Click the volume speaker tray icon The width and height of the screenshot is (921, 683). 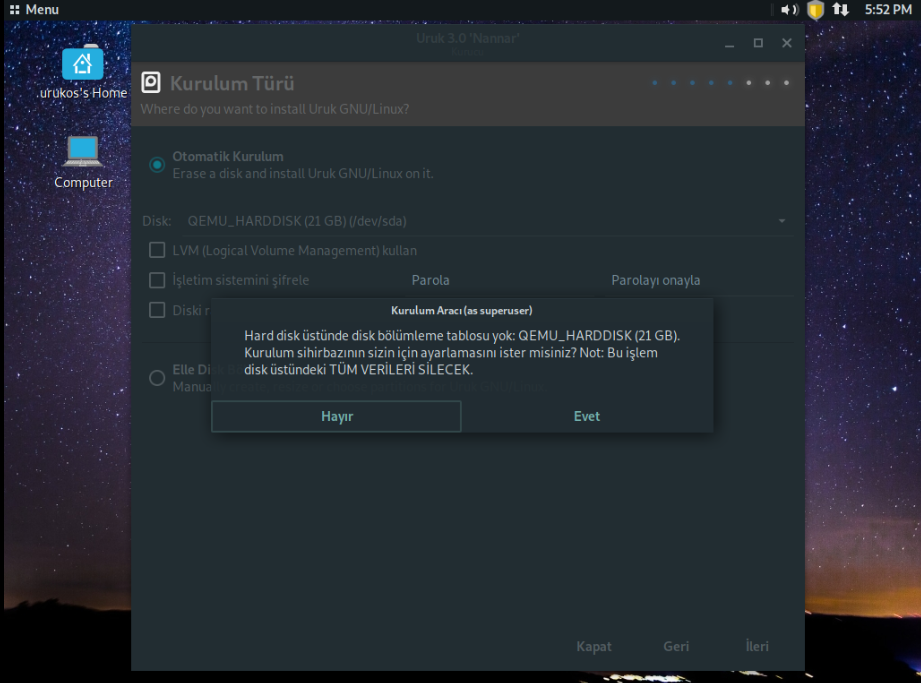(788, 9)
